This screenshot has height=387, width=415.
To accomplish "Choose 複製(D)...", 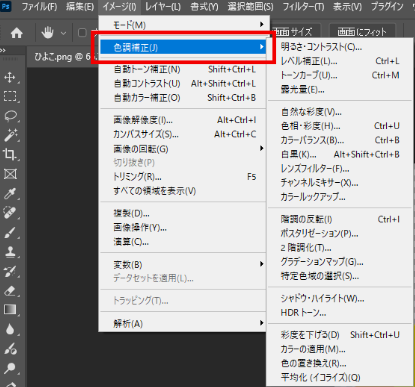I will 183,213.
